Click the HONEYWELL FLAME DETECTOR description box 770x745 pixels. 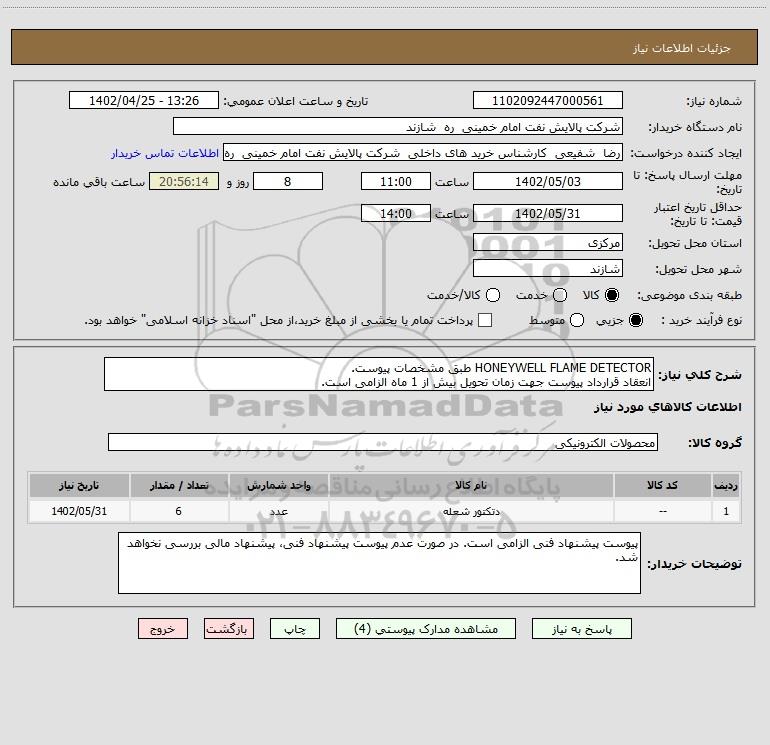[x=379, y=374]
